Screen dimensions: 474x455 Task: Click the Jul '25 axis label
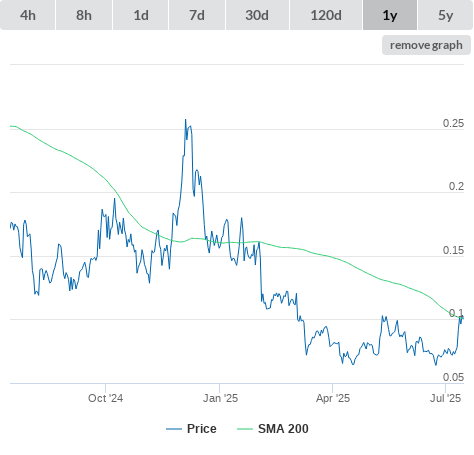point(445,398)
